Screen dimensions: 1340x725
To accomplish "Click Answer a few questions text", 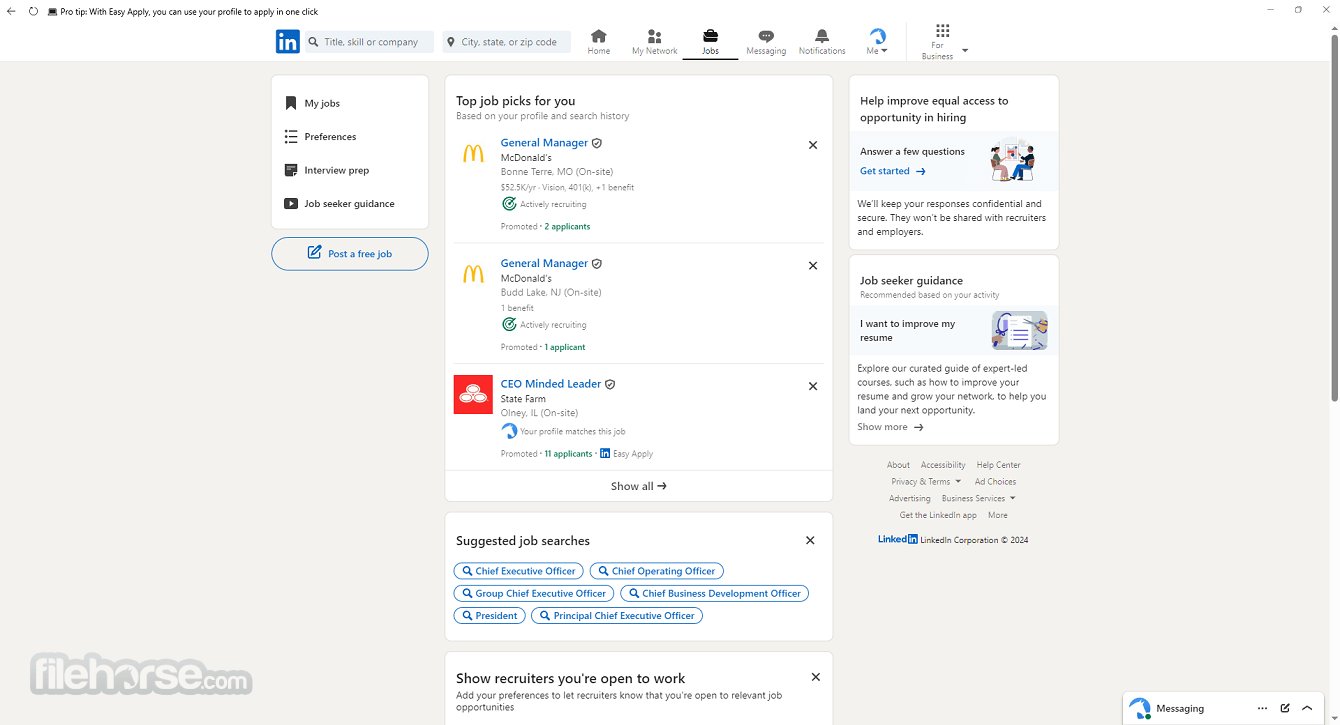I will point(912,152).
